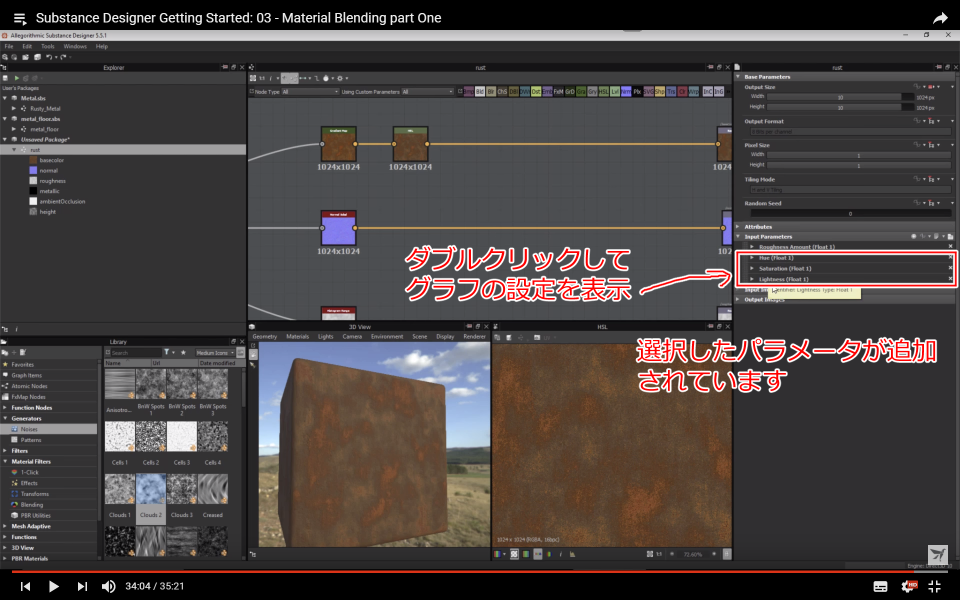This screenshot has height=600, width=960.
Task: Select the Gradient Map node in the graph
Action: click(x=339, y=144)
